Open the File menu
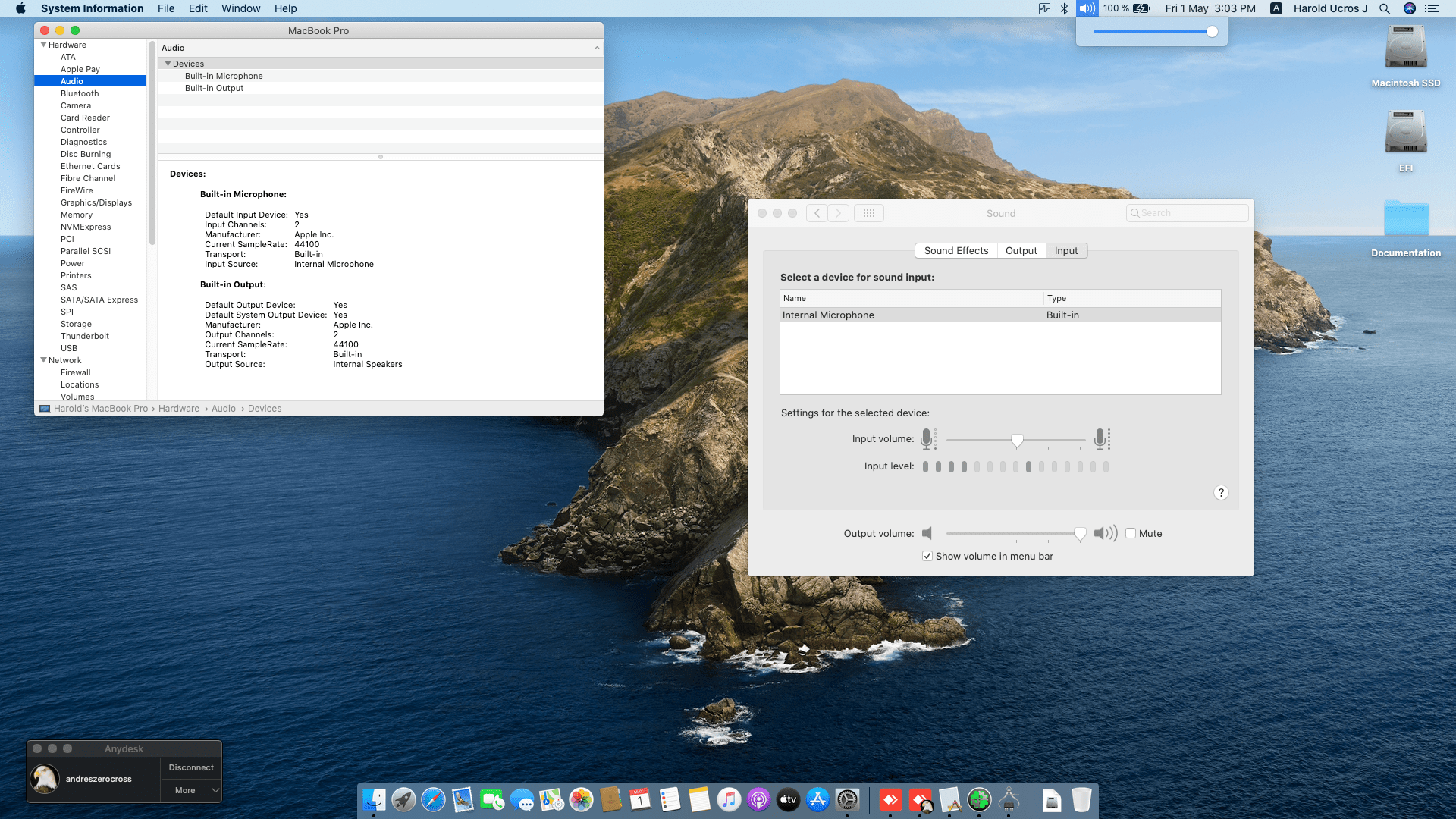Viewport: 1456px width, 819px height. pos(166,8)
